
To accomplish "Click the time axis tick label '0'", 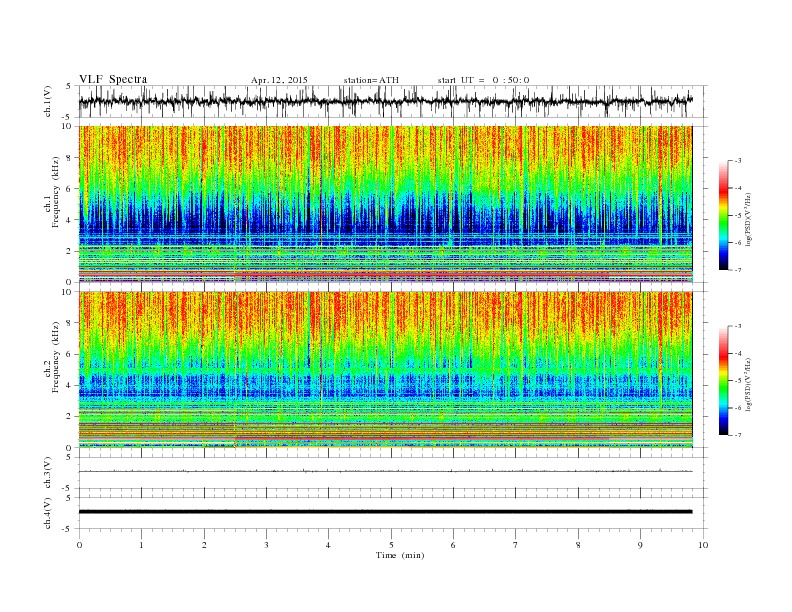I will pos(79,545).
